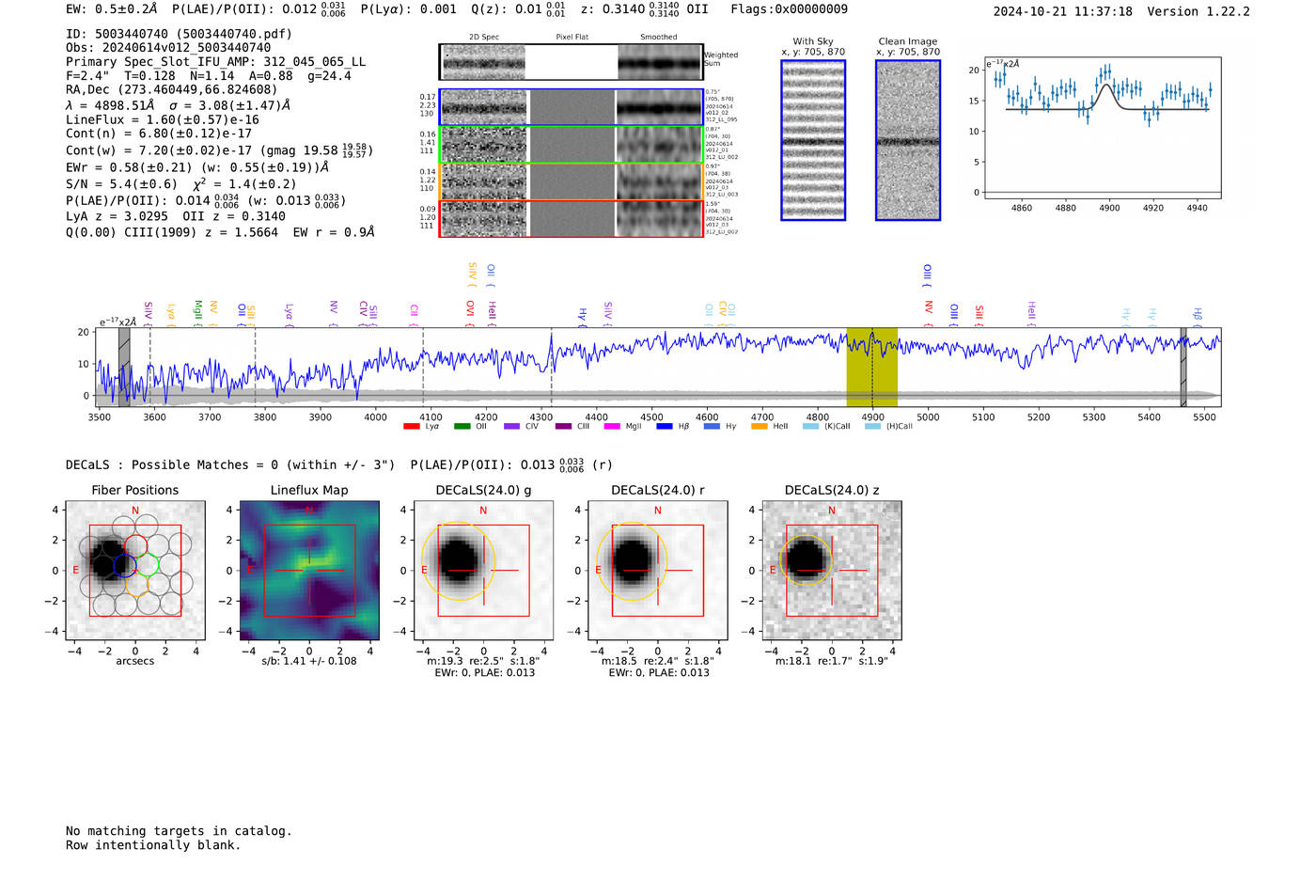Click the Clean Image cutout
Image resolution: width=1316 pixels, height=896 pixels.
(x=908, y=140)
